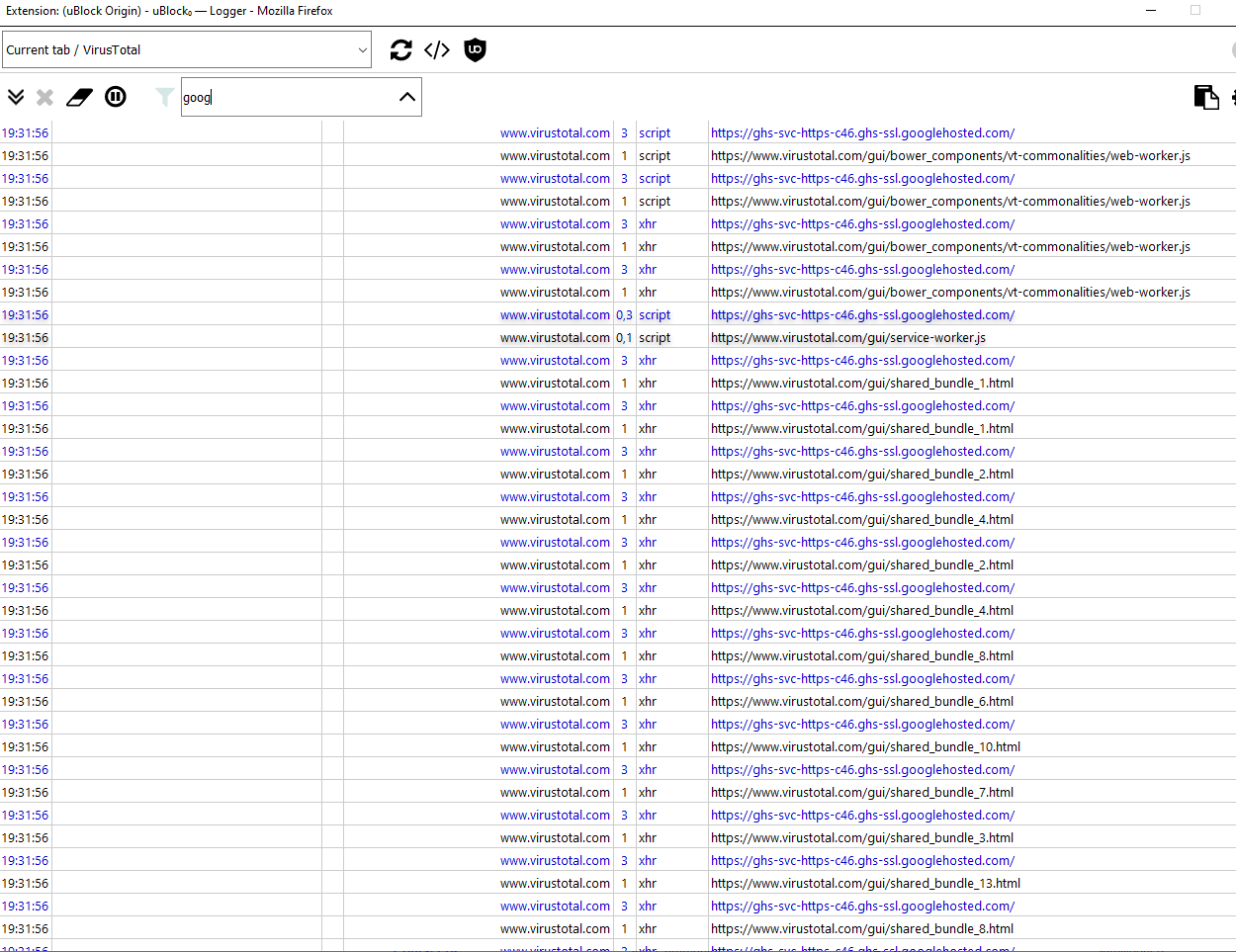Reload the tab content with the refresh icon
Viewport: 1236px width, 952px height.
[x=400, y=50]
